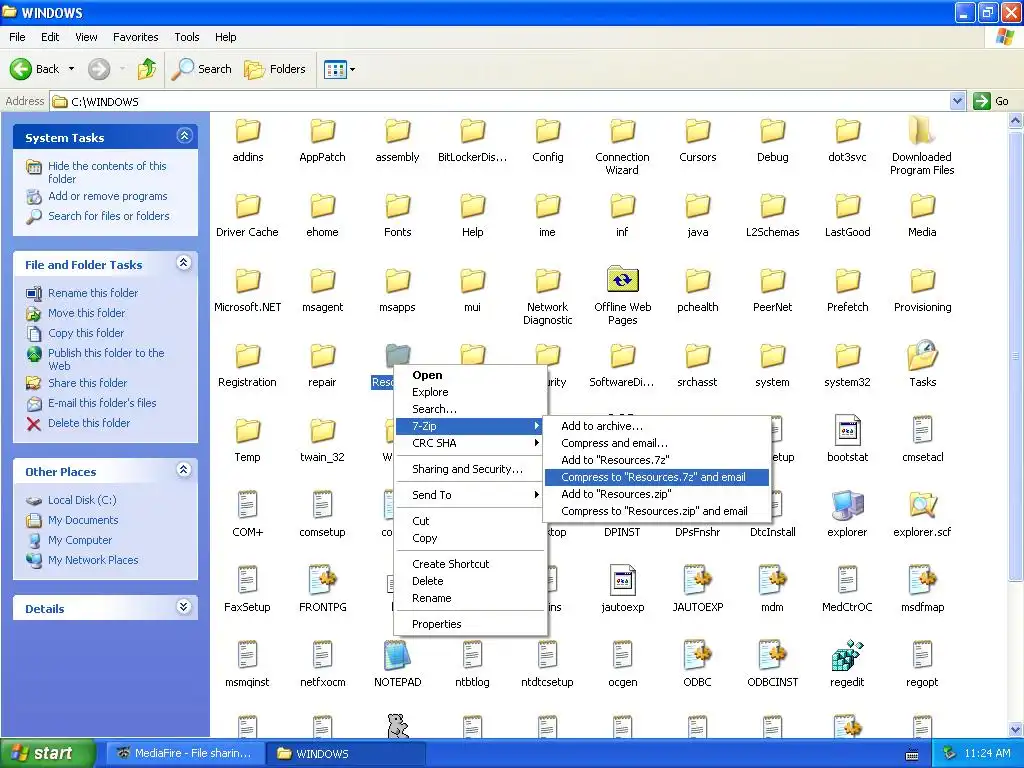The height and width of the screenshot is (768, 1024).
Task: Collapse the File and Folder Tasks panel
Action: 184,263
